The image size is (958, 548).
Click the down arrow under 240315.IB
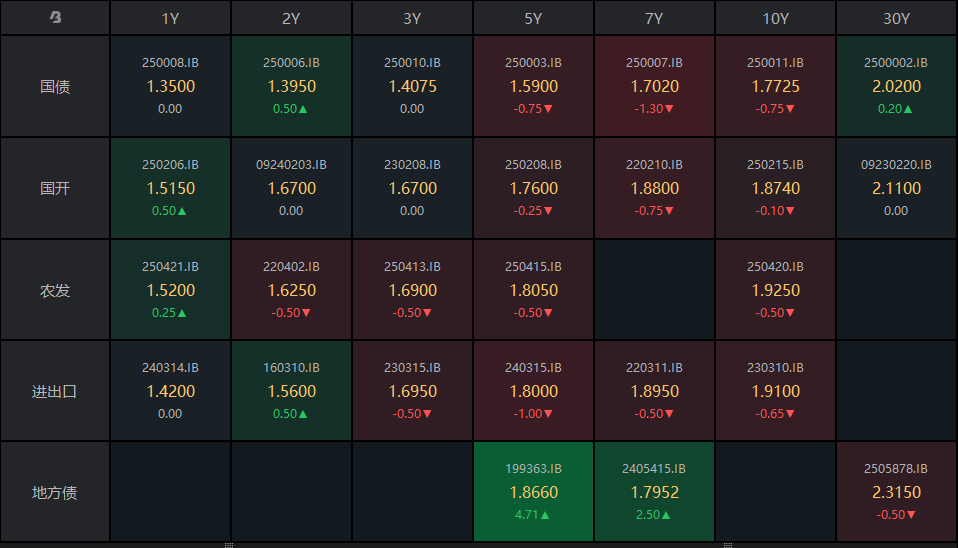point(548,414)
